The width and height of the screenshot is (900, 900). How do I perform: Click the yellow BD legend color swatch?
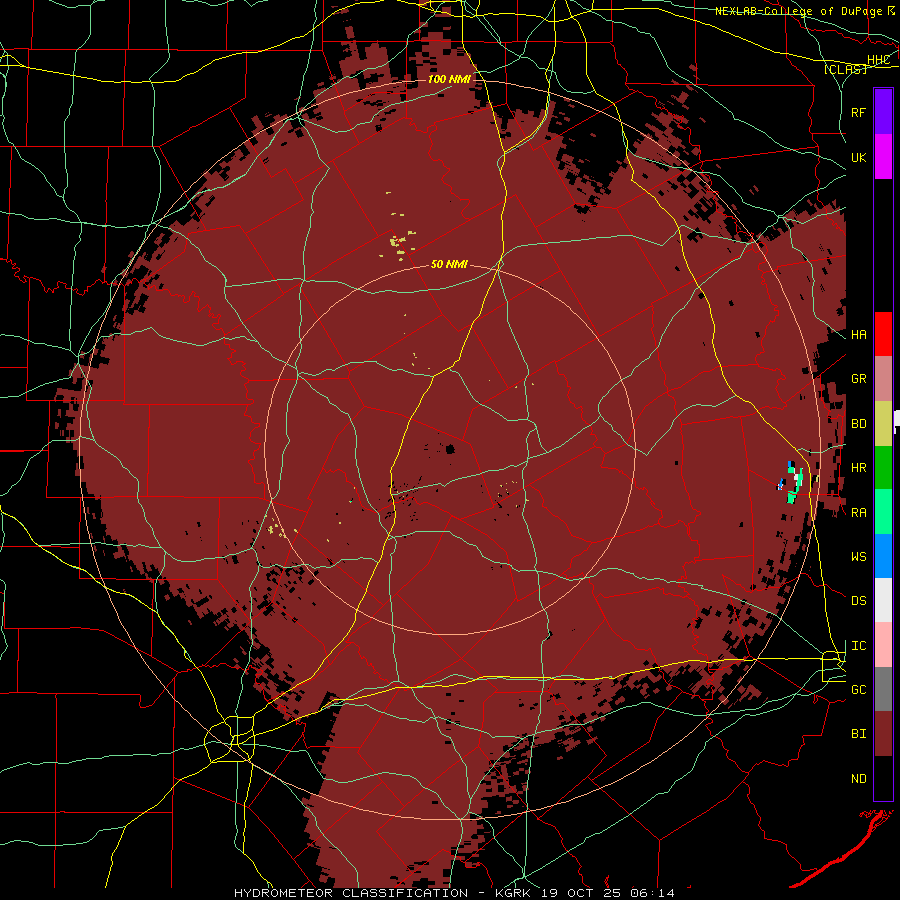(883, 424)
